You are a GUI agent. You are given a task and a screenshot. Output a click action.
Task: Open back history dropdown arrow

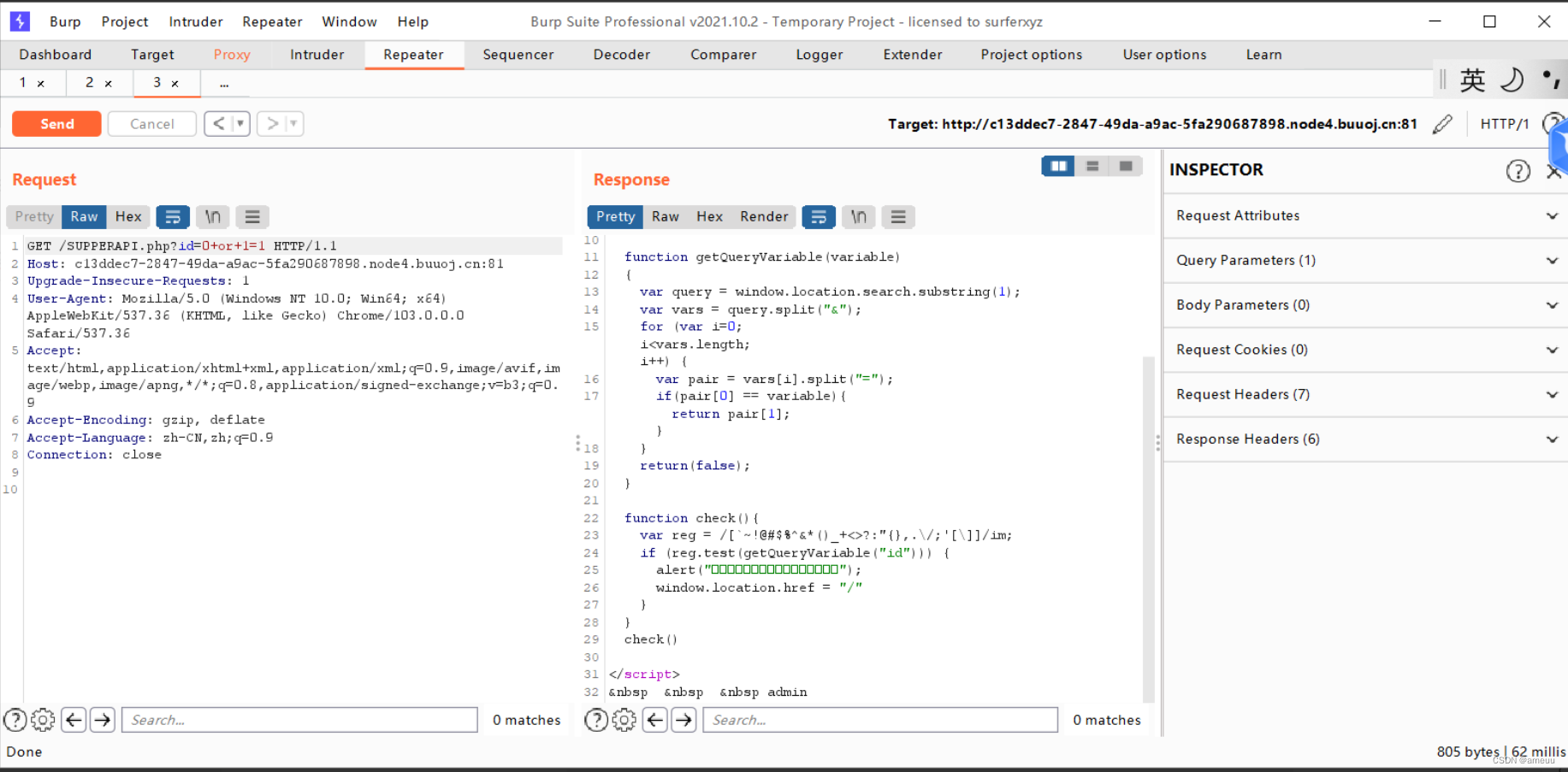(x=240, y=124)
